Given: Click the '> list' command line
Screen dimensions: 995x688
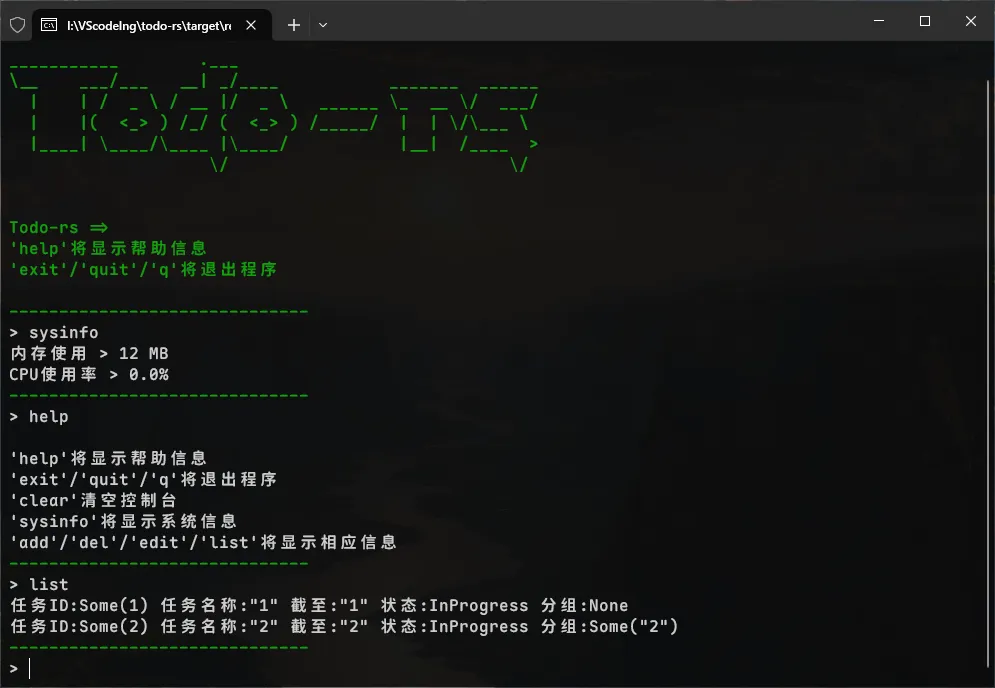Looking at the screenshot, I should click(x=40, y=584).
